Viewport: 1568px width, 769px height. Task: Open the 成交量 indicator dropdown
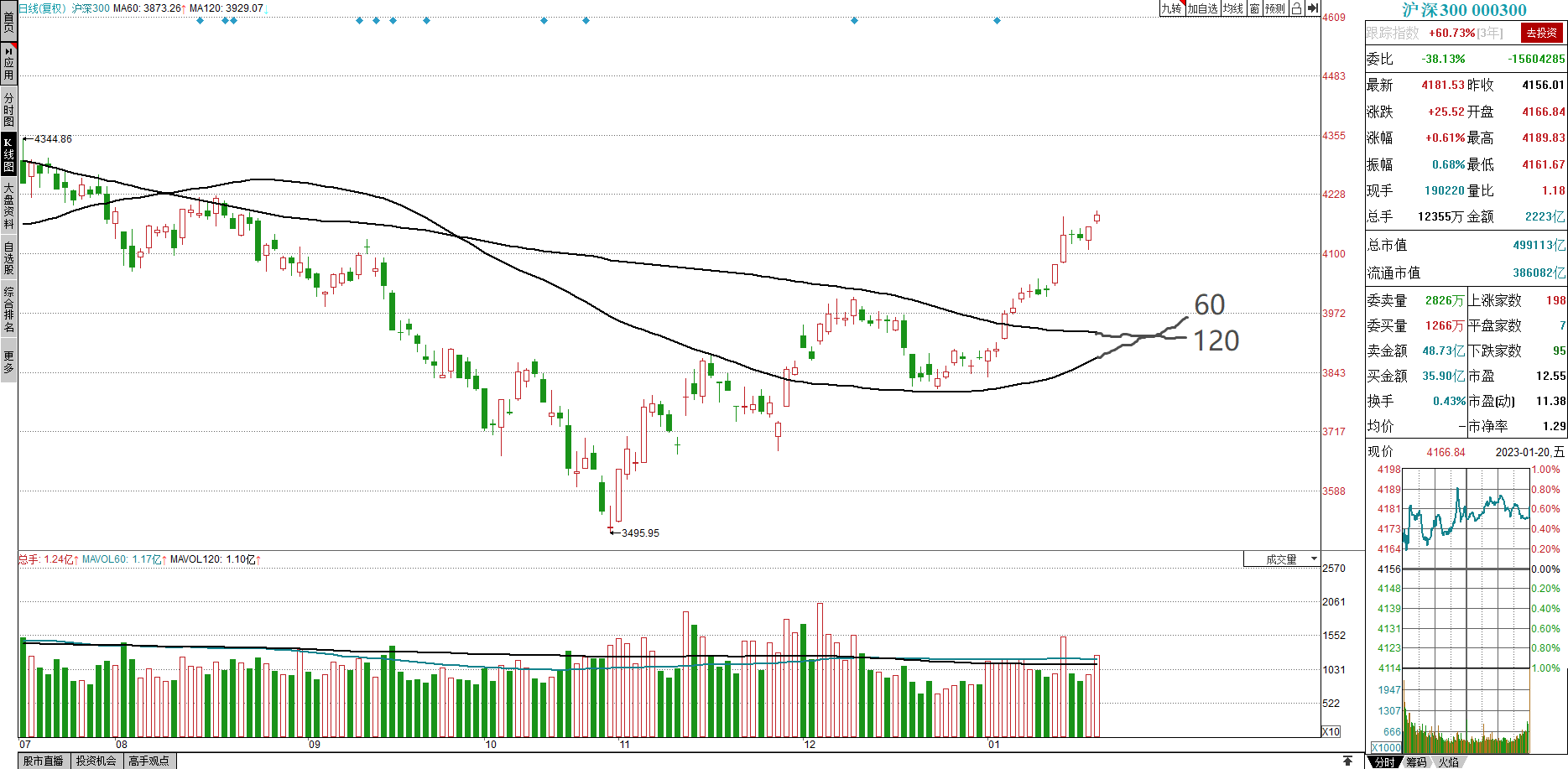point(1281,559)
